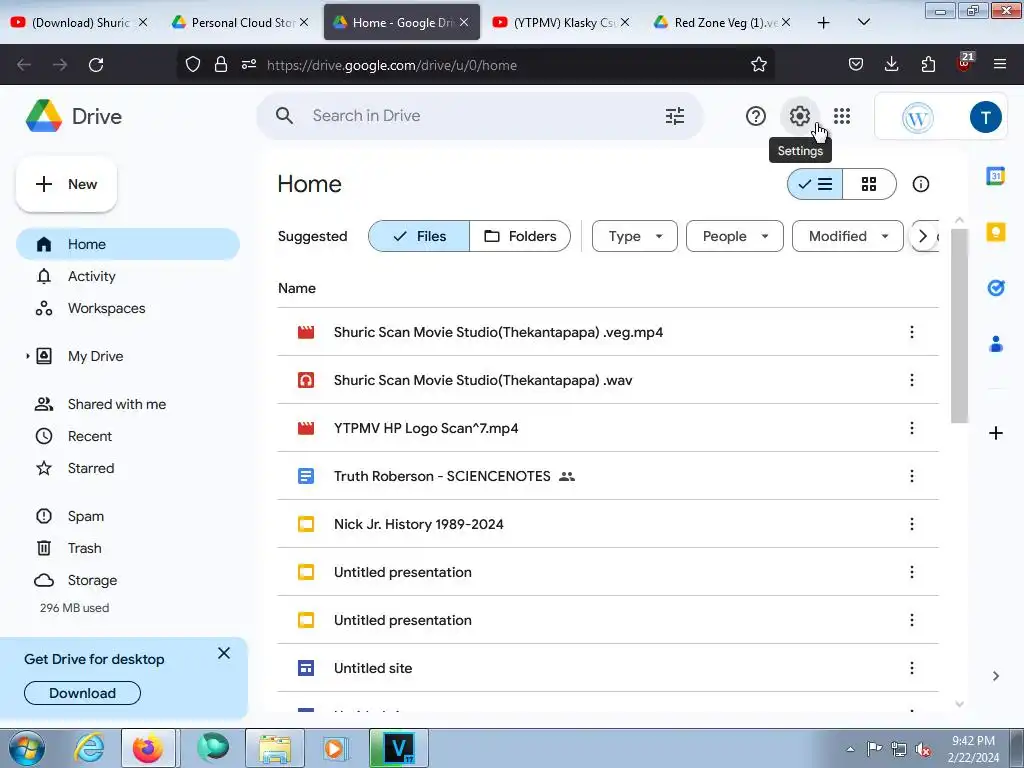Image resolution: width=1024 pixels, height=768 pixels.
Task: Open more actions for YTPMV HP Logo Scan^7.mp4
Action: click(x=912, y=428)
